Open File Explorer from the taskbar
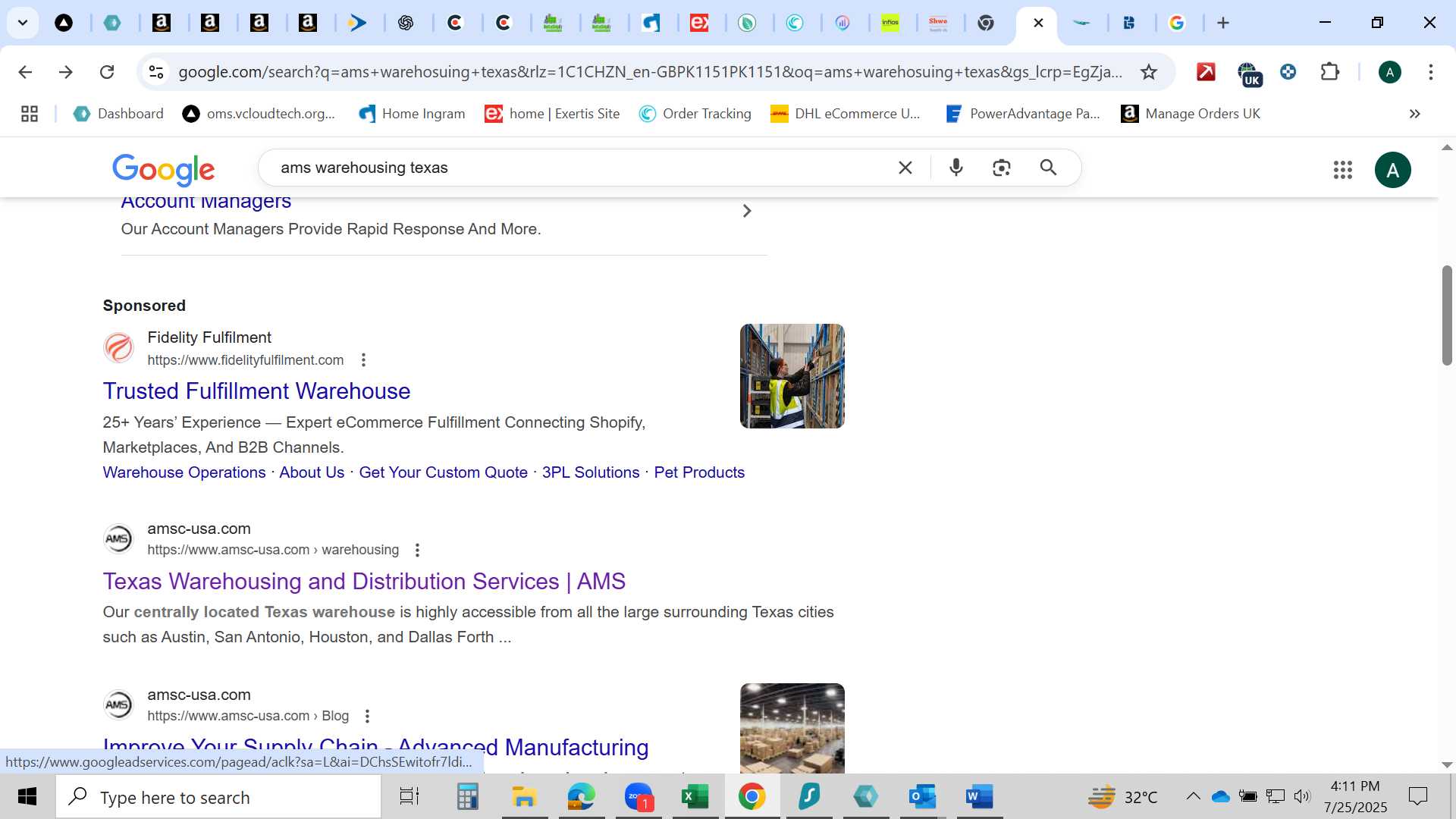The image size is (1456, 819). [x=524, y=797]
